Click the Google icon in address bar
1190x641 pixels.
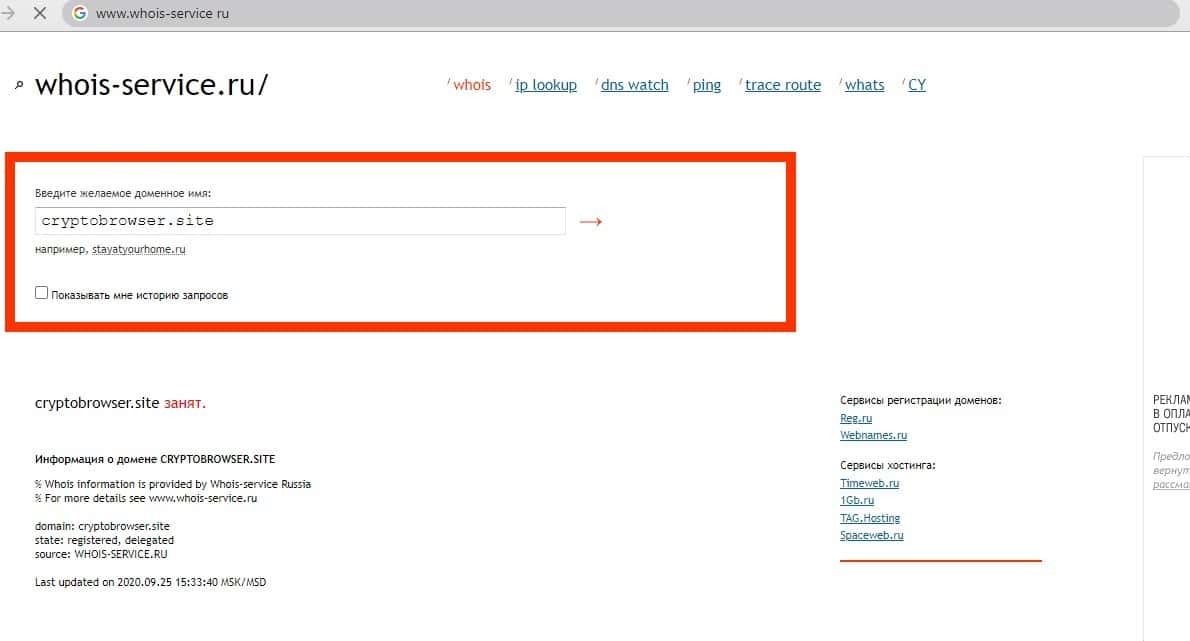tap(80, 13)
